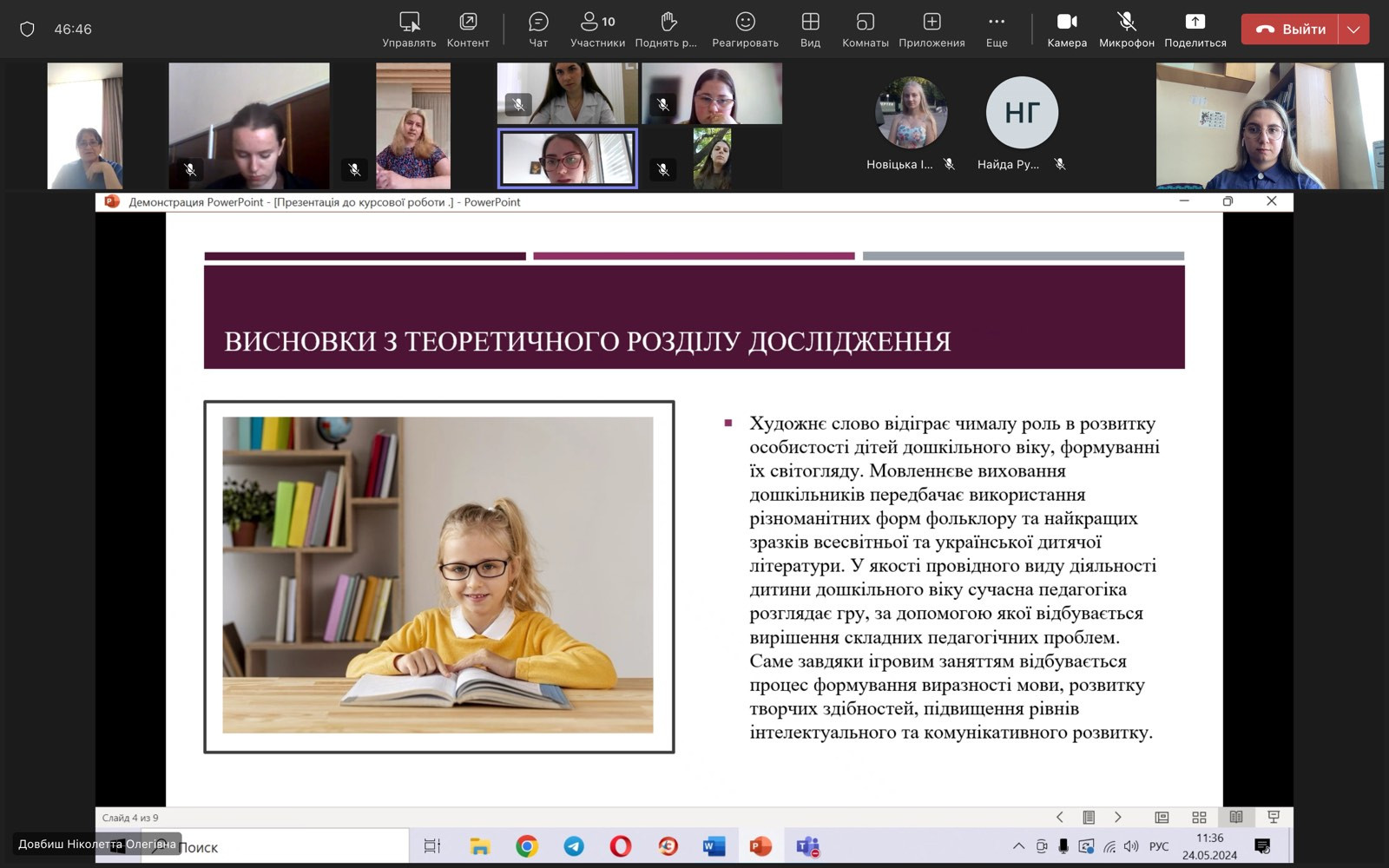1389x868 pixels.
Task: Show hidden system tray icons
Action: coord(1018,846)
